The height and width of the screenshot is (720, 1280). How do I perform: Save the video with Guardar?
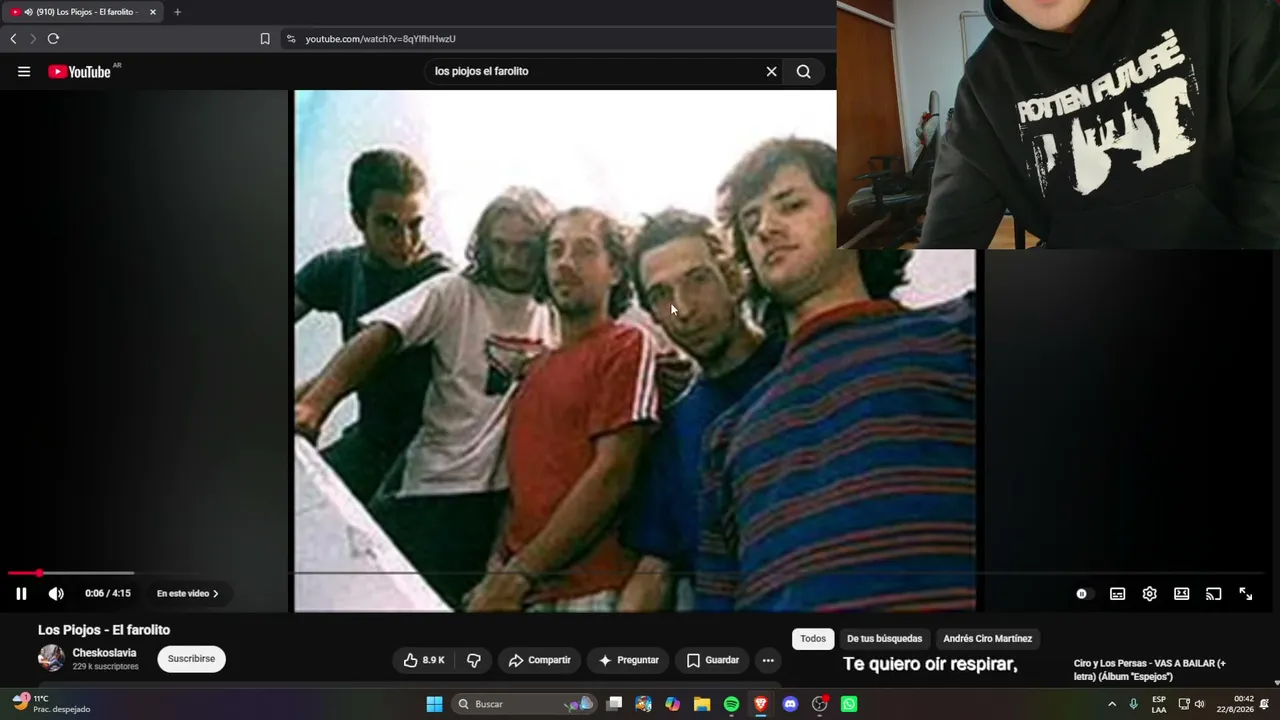point(712,660)
